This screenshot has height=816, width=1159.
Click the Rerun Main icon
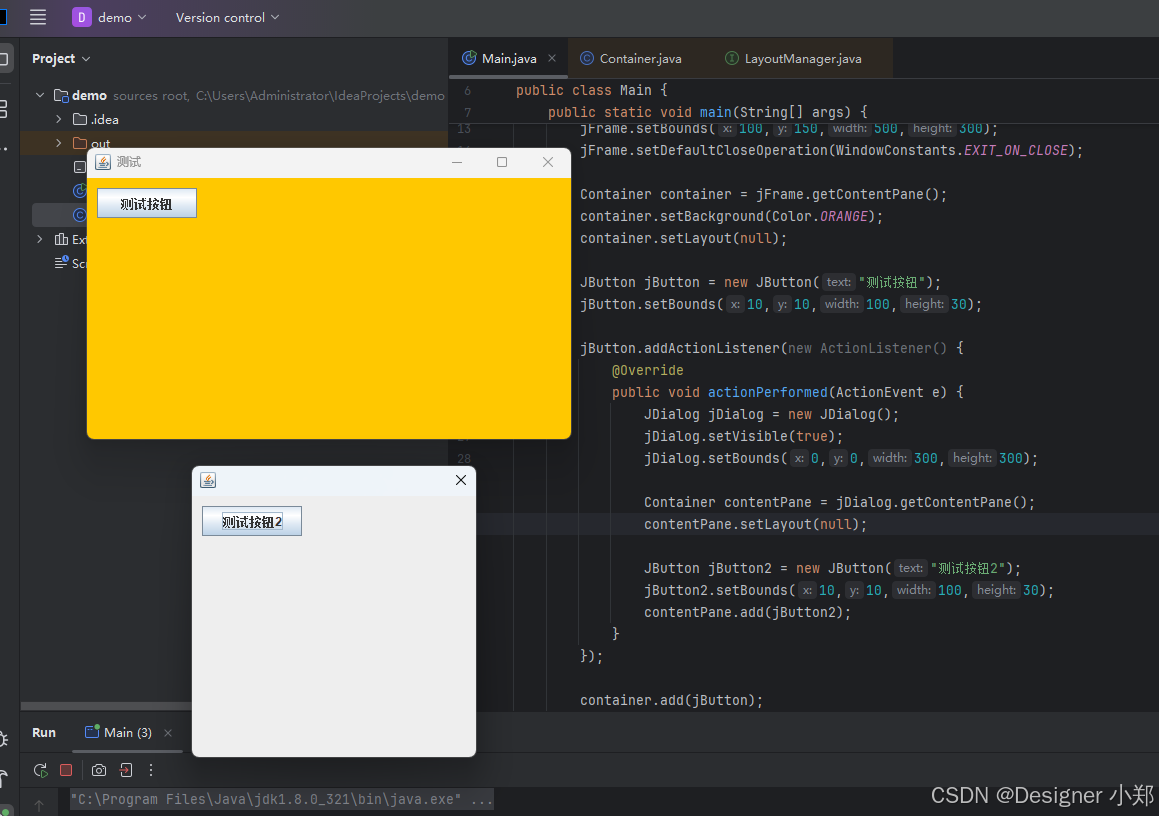(41, 770)
